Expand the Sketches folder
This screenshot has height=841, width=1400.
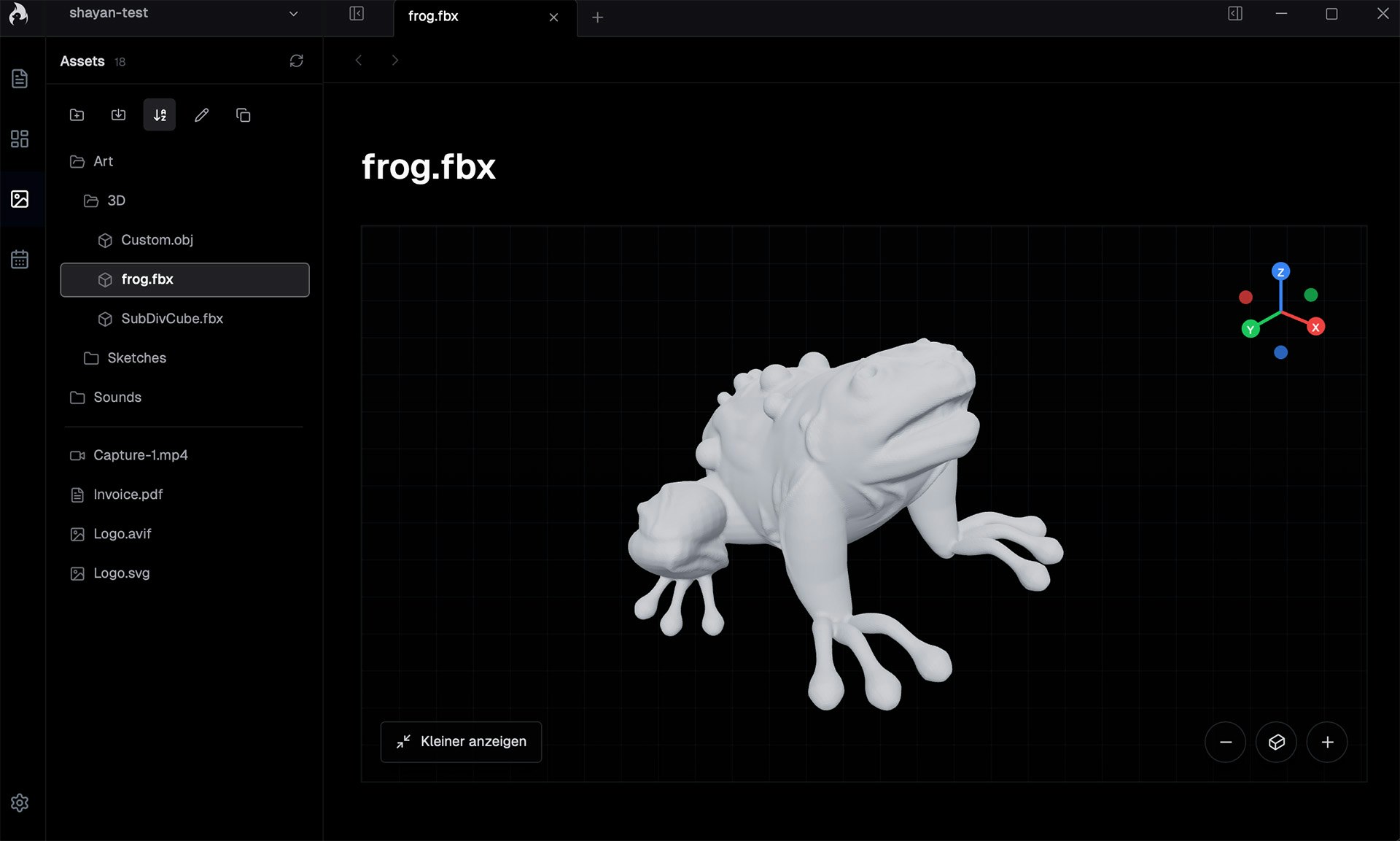point(185,358)
